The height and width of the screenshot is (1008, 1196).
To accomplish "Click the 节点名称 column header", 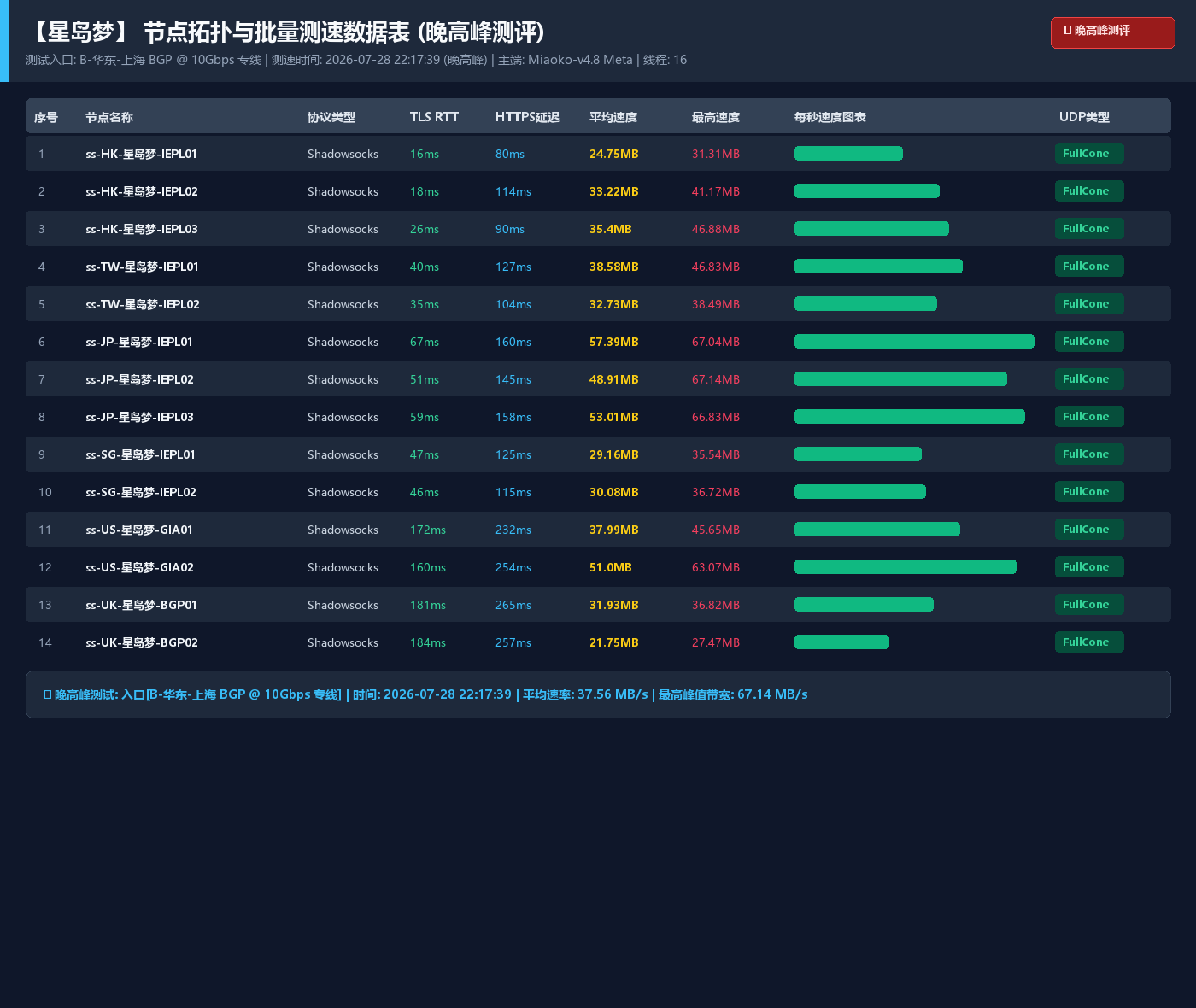I will tap(109, 117).
